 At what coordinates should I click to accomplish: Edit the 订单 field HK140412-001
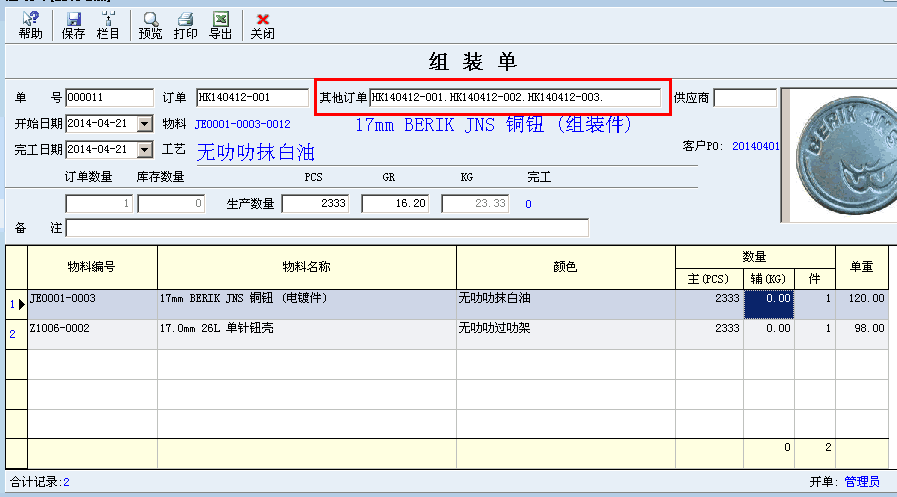coord(252,97)
